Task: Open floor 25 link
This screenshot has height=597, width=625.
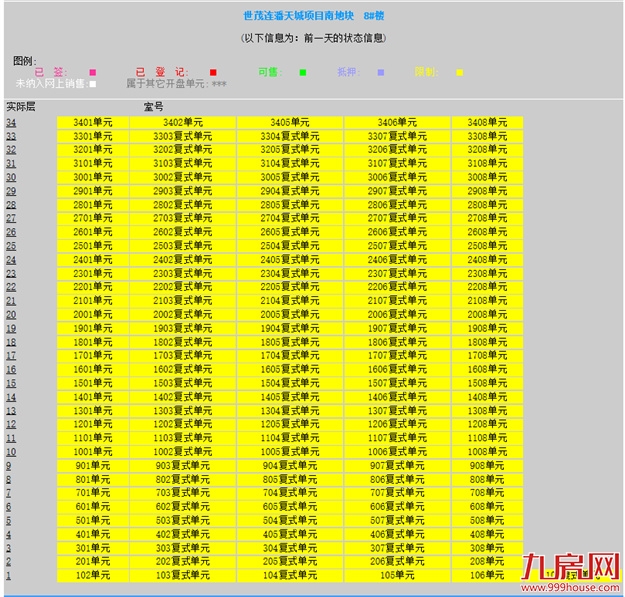Action: 11,246
